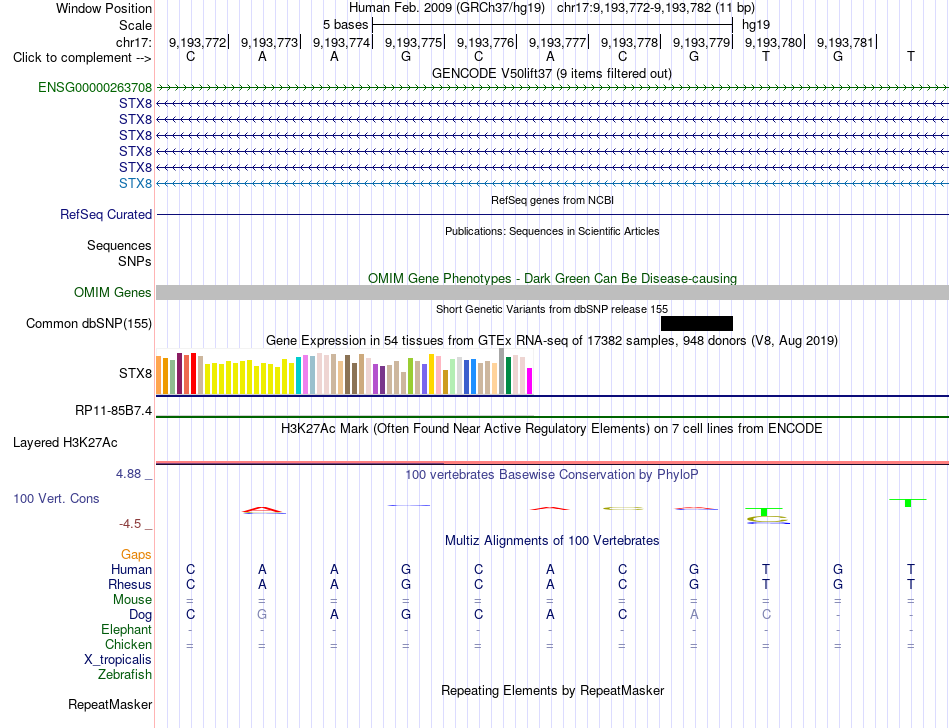Click the tall gray GTEx expression bar
The height and width of the screenshot is (728, 950).
coord(502,371)
